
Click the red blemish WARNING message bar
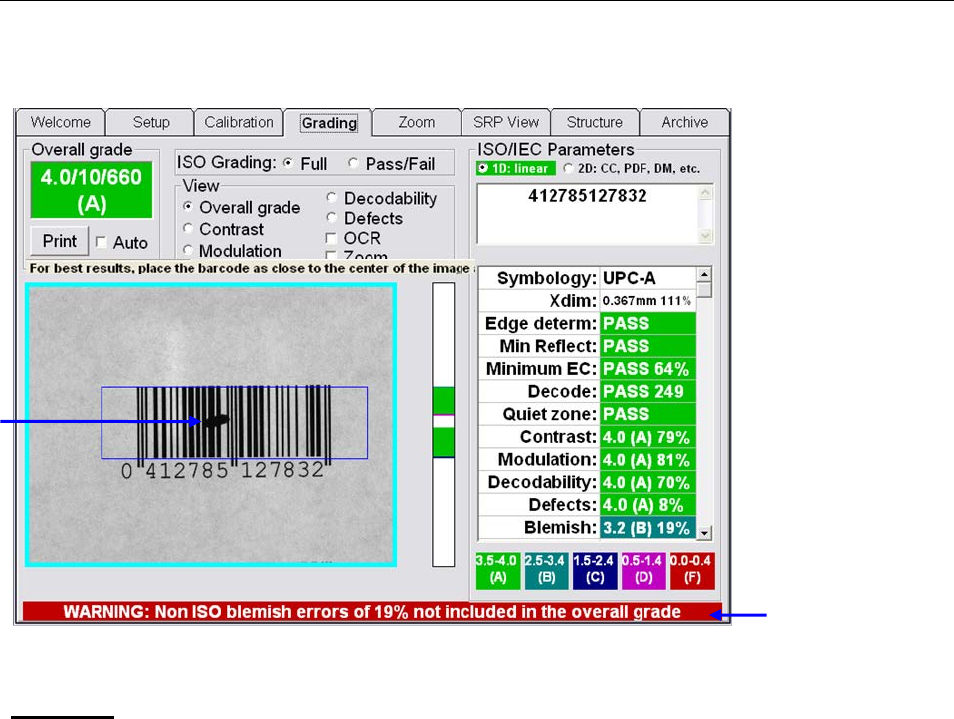[x=372, y=612]
